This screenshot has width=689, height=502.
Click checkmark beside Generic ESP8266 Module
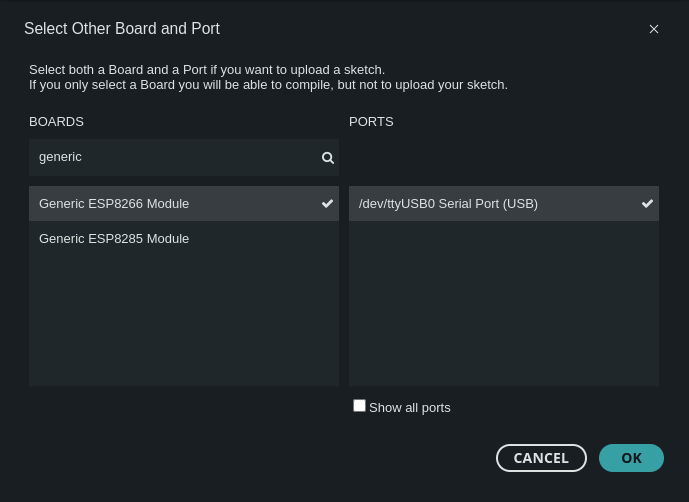pyautogui.click(x=327, y=204)
